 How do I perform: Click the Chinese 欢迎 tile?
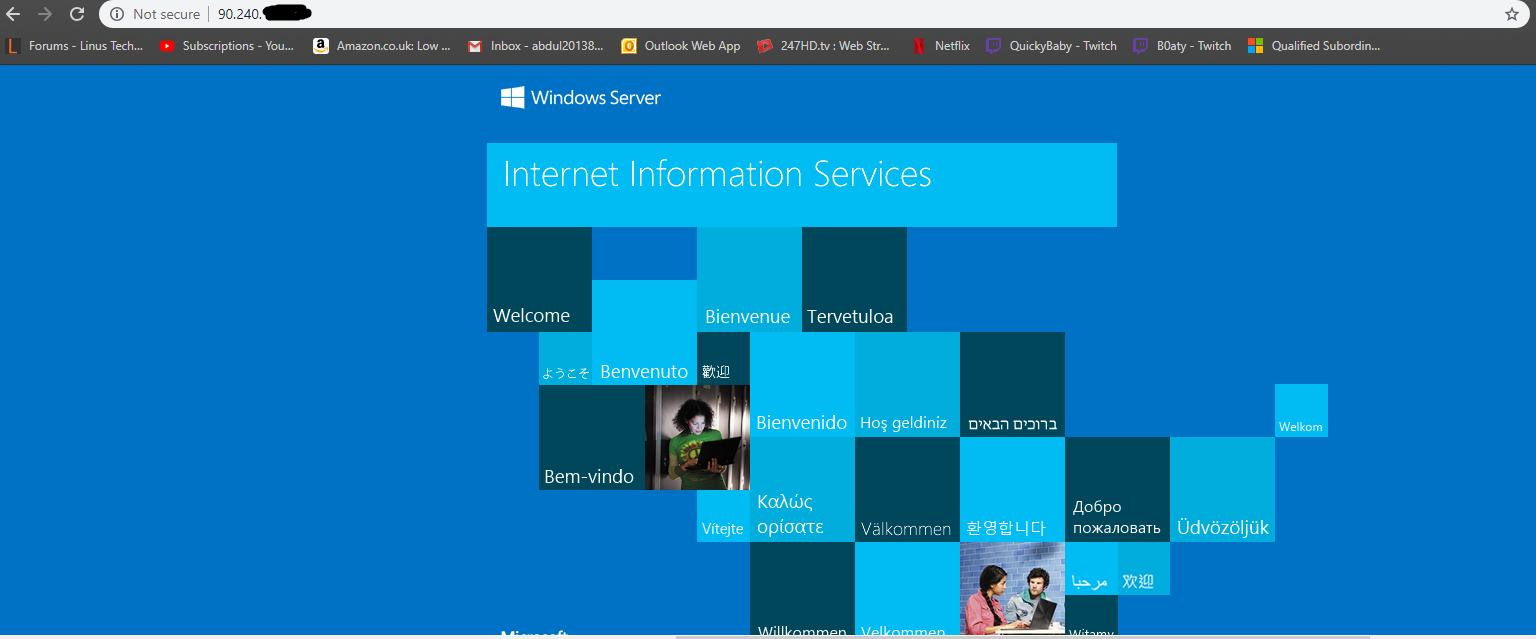tap(1144, 568)
